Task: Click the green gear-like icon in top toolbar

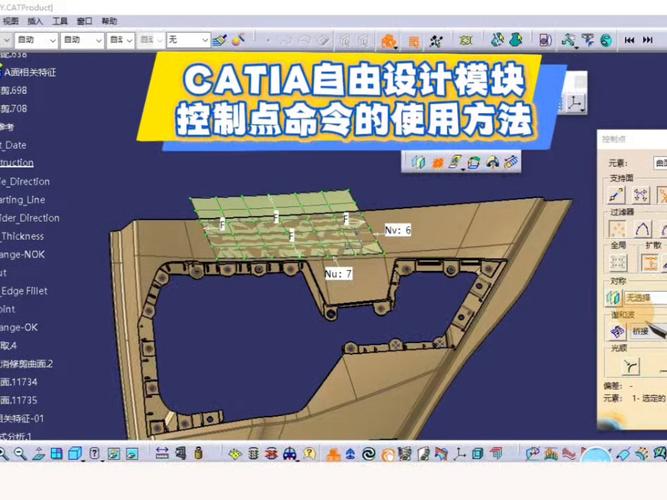Action: click(466, 40)
